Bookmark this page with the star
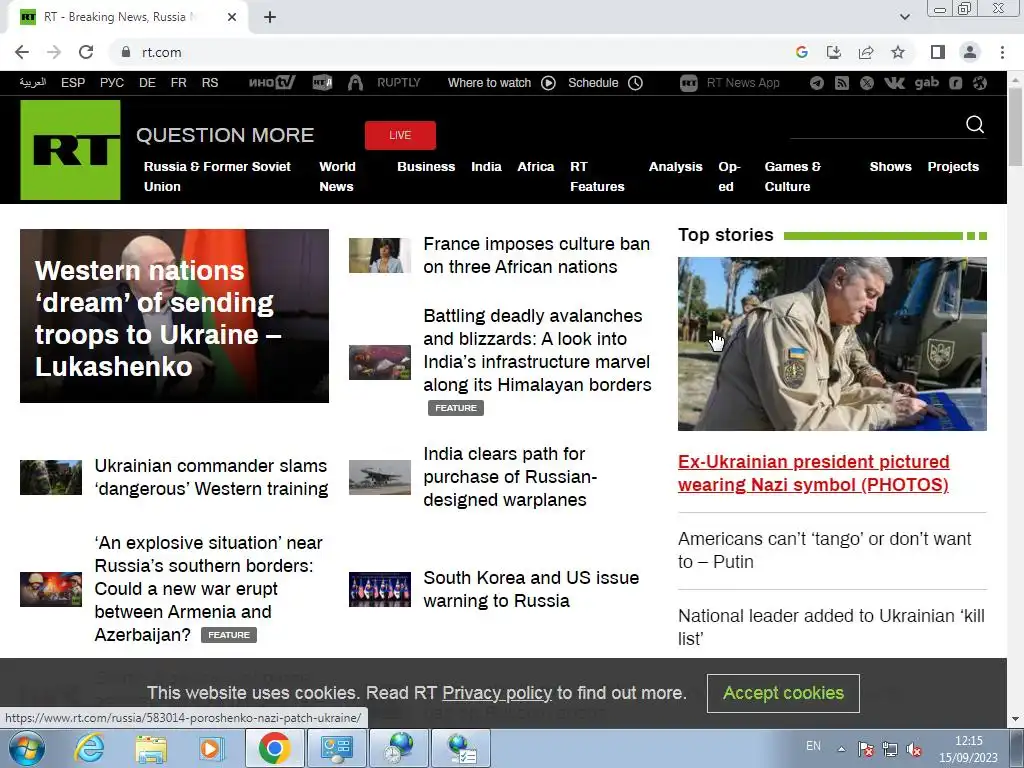Screen dimensions: 1024x768 [x=898, y=52]
